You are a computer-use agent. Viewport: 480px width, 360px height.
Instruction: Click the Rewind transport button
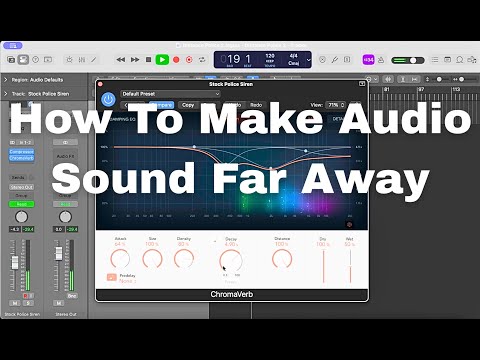[121, 60]
